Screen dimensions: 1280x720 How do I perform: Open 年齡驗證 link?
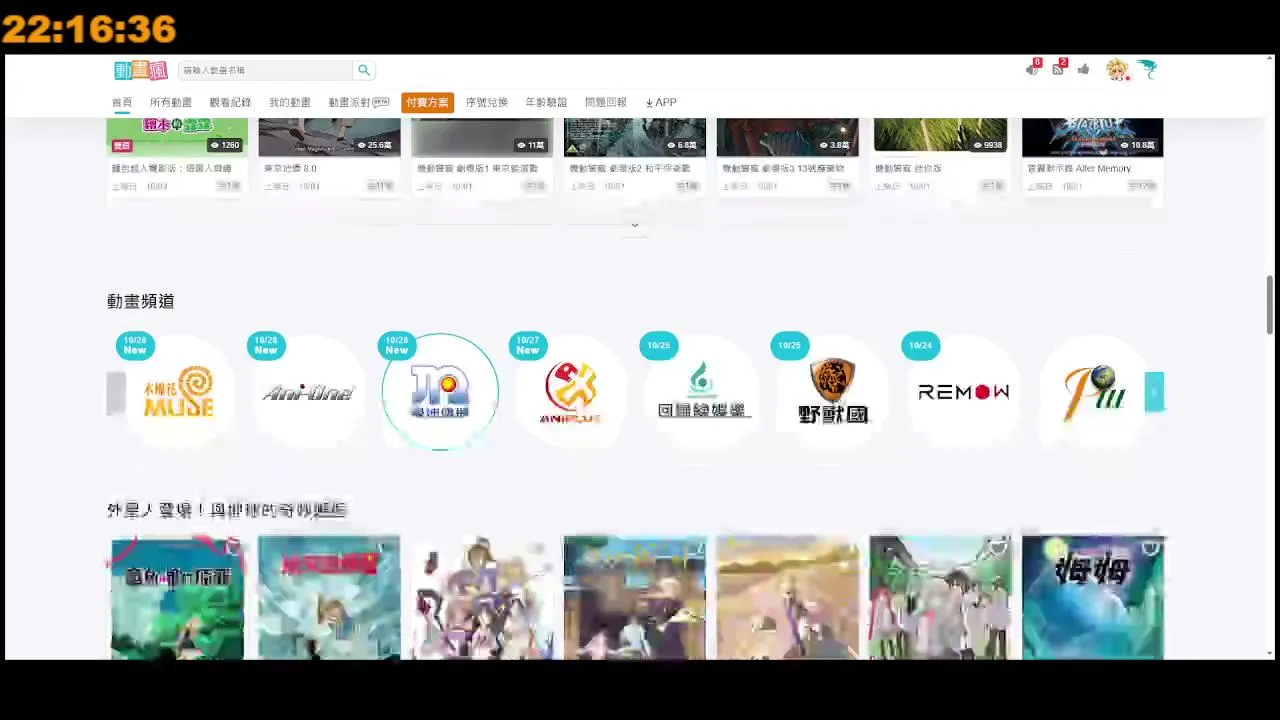point(546,102)
